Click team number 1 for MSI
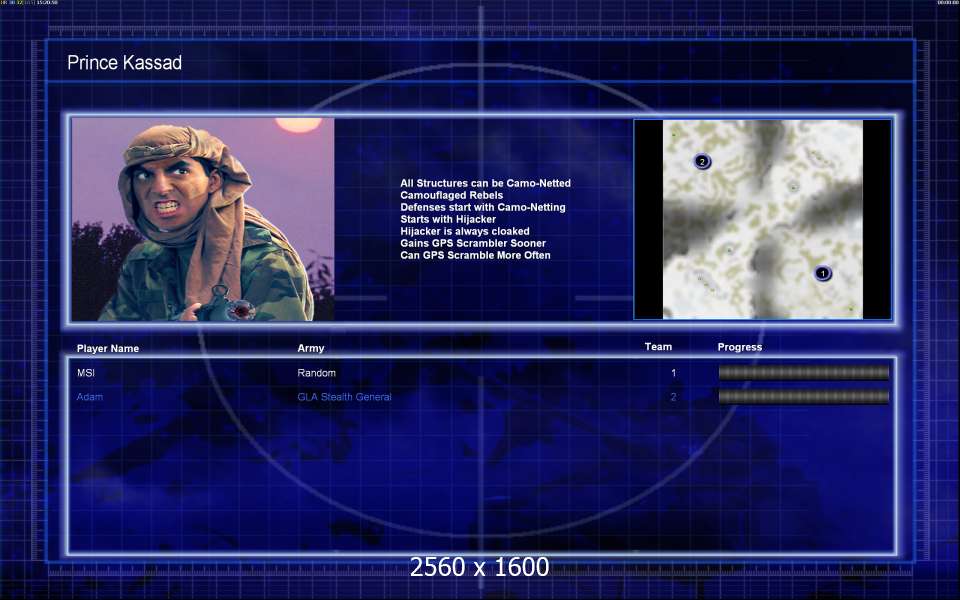Viewport: 960px width, 600px height. [x=673, y=373]
